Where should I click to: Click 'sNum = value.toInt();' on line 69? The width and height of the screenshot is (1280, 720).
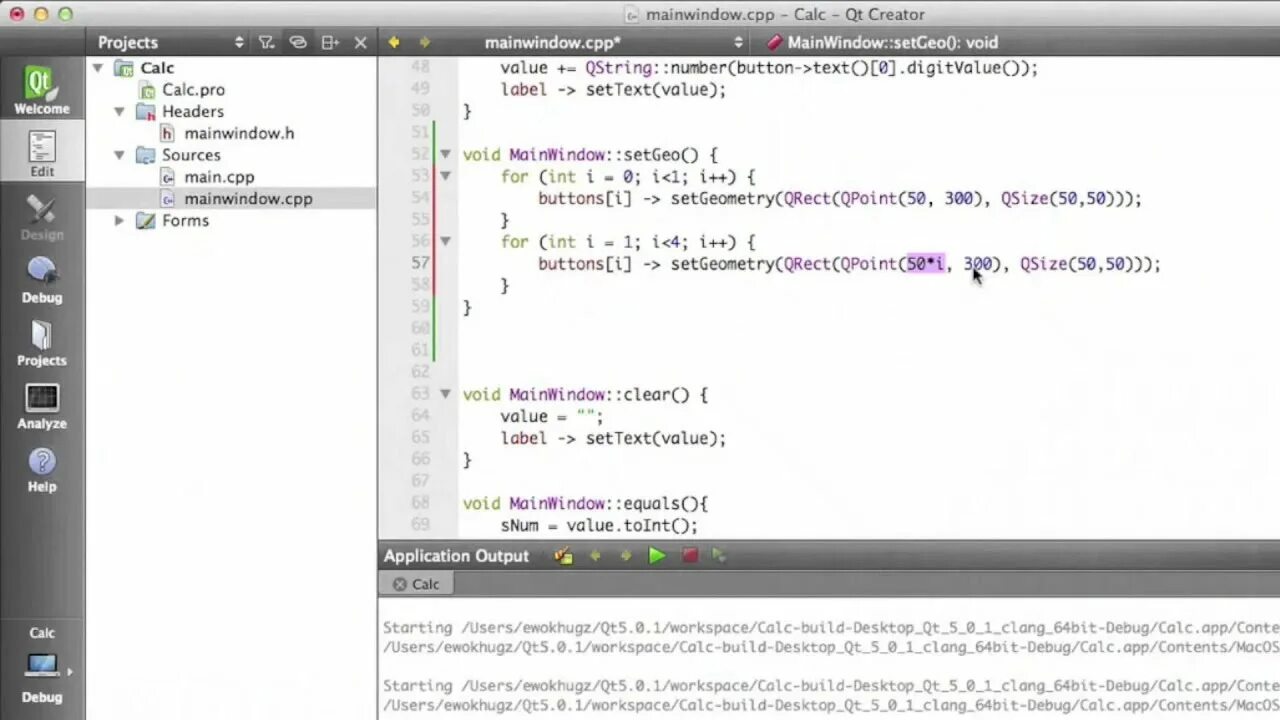[x=599, y=525]
